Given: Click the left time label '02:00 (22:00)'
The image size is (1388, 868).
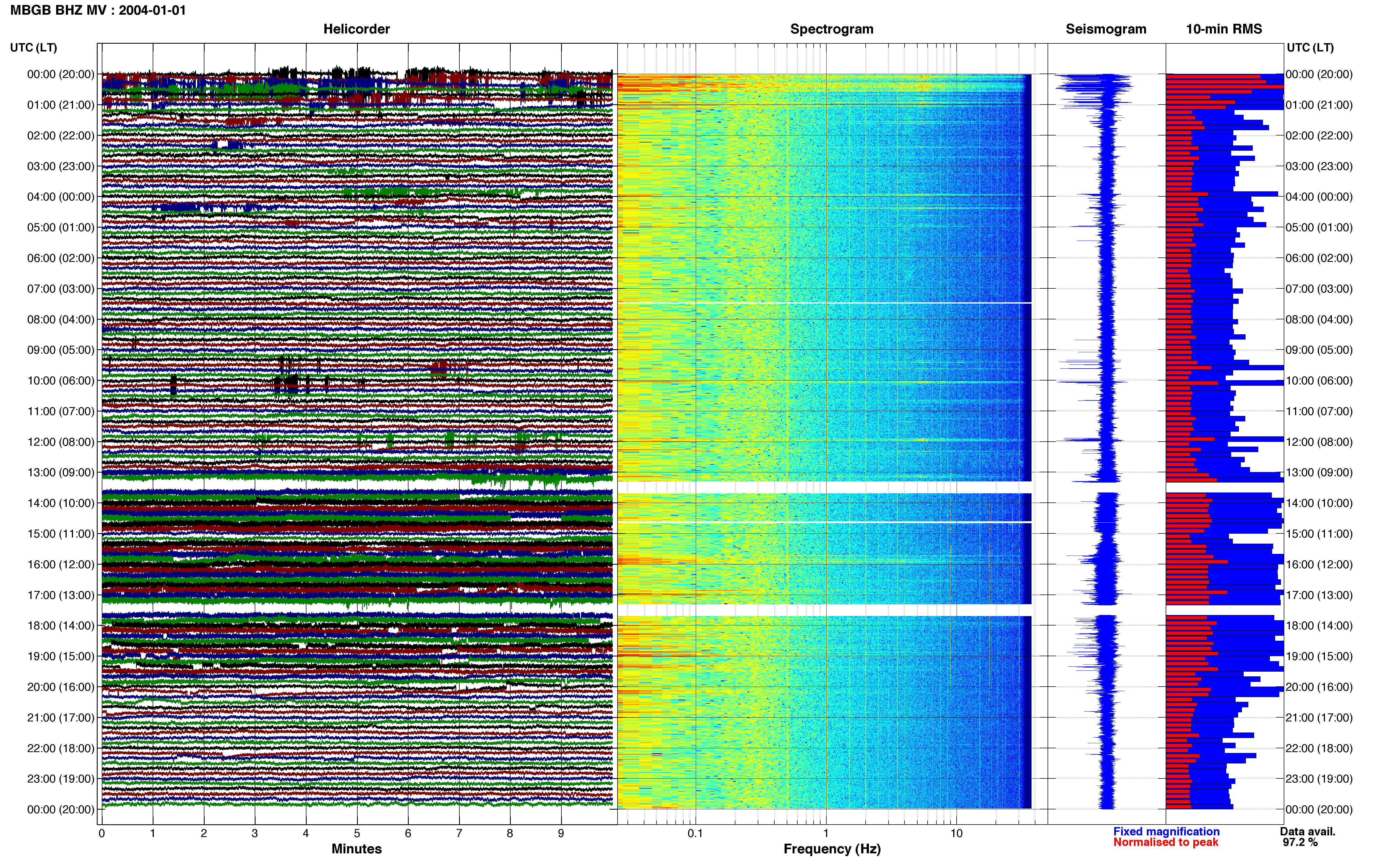Looking at the screenshot, I should 61,135.
